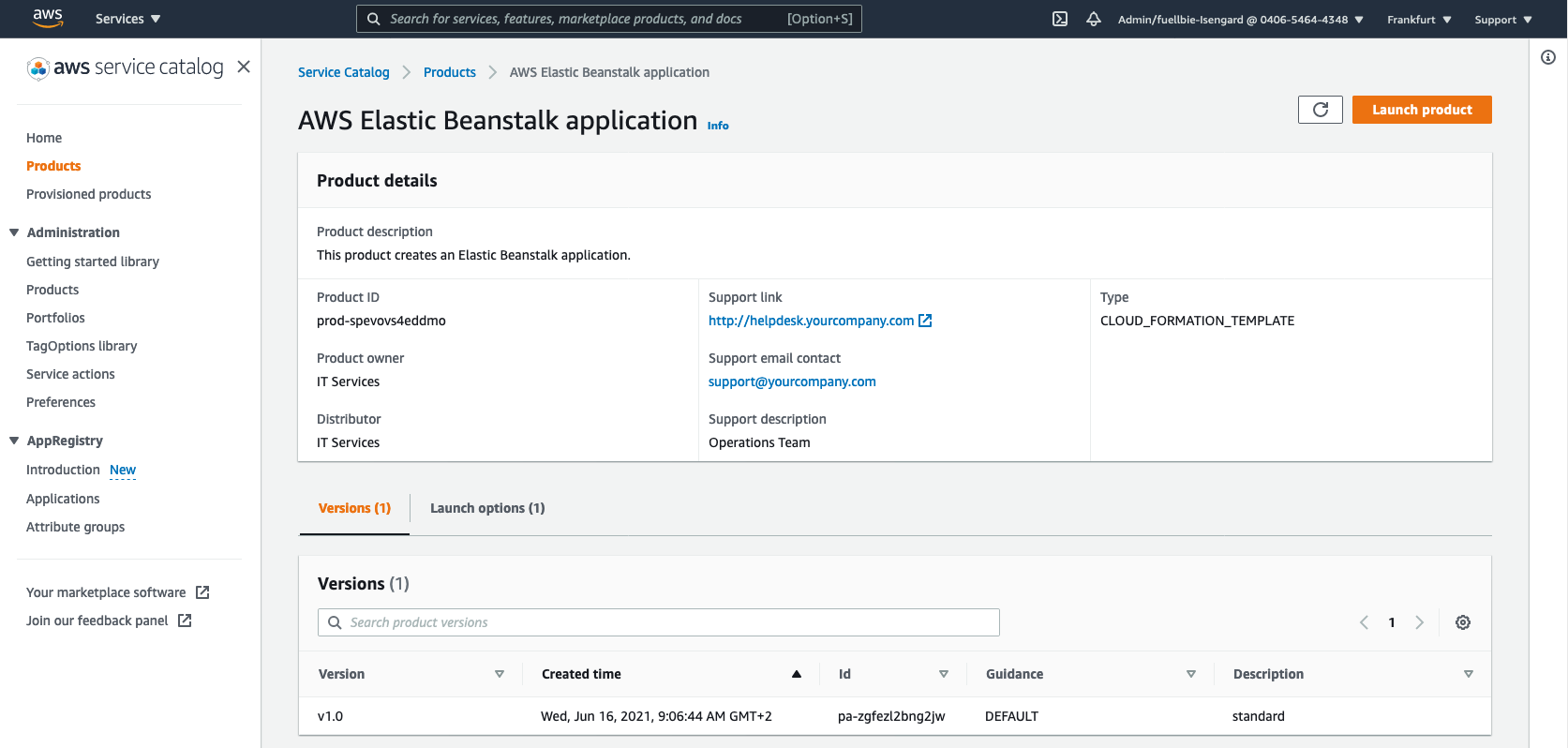
Task: Click the New badge beside Introduction
Action: click(123, 470)
